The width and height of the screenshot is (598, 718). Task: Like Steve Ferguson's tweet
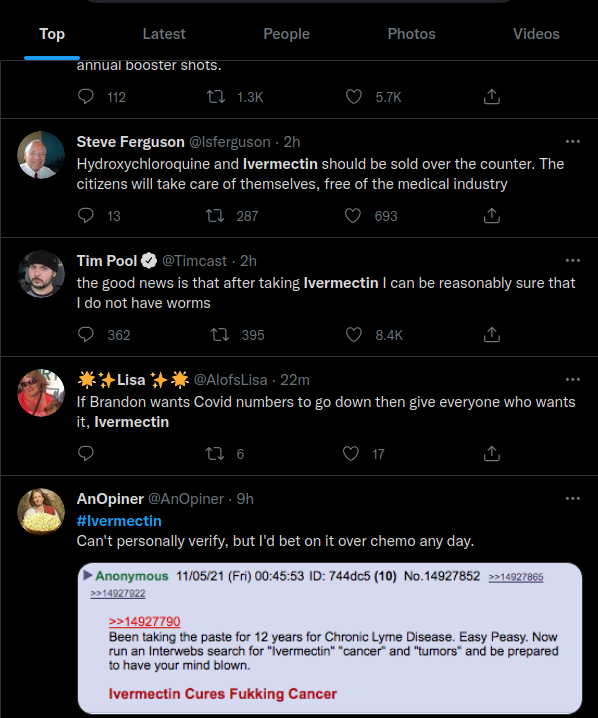coord(353,216)
